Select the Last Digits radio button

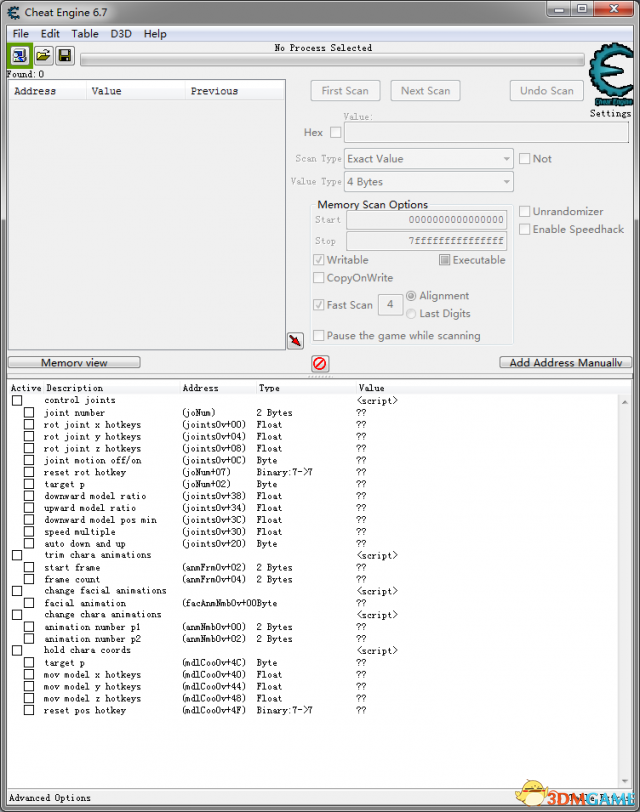click(412, 314)
